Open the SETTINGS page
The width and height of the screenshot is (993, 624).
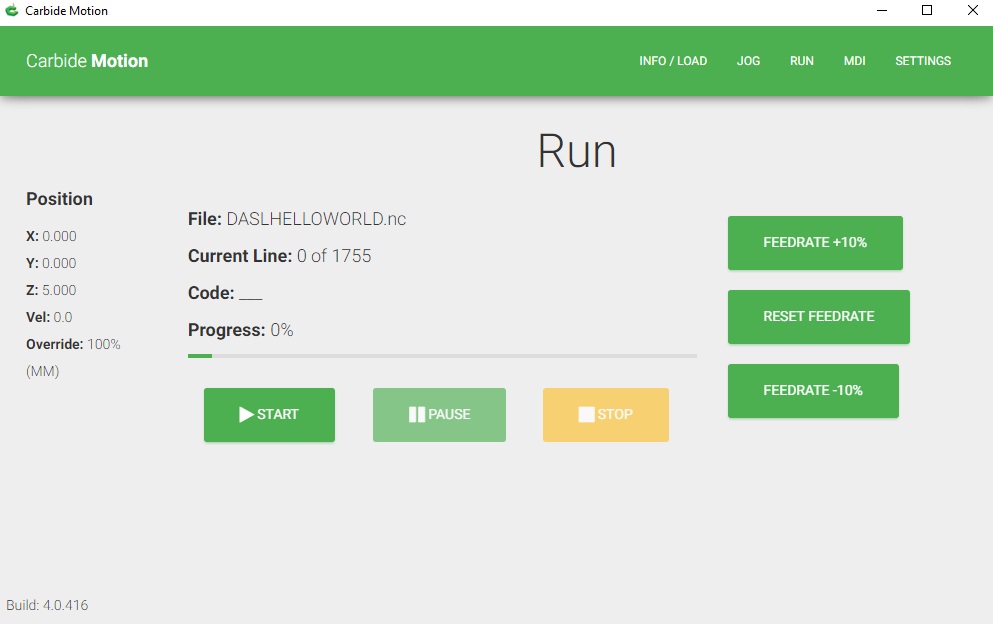tap(923, 61)
